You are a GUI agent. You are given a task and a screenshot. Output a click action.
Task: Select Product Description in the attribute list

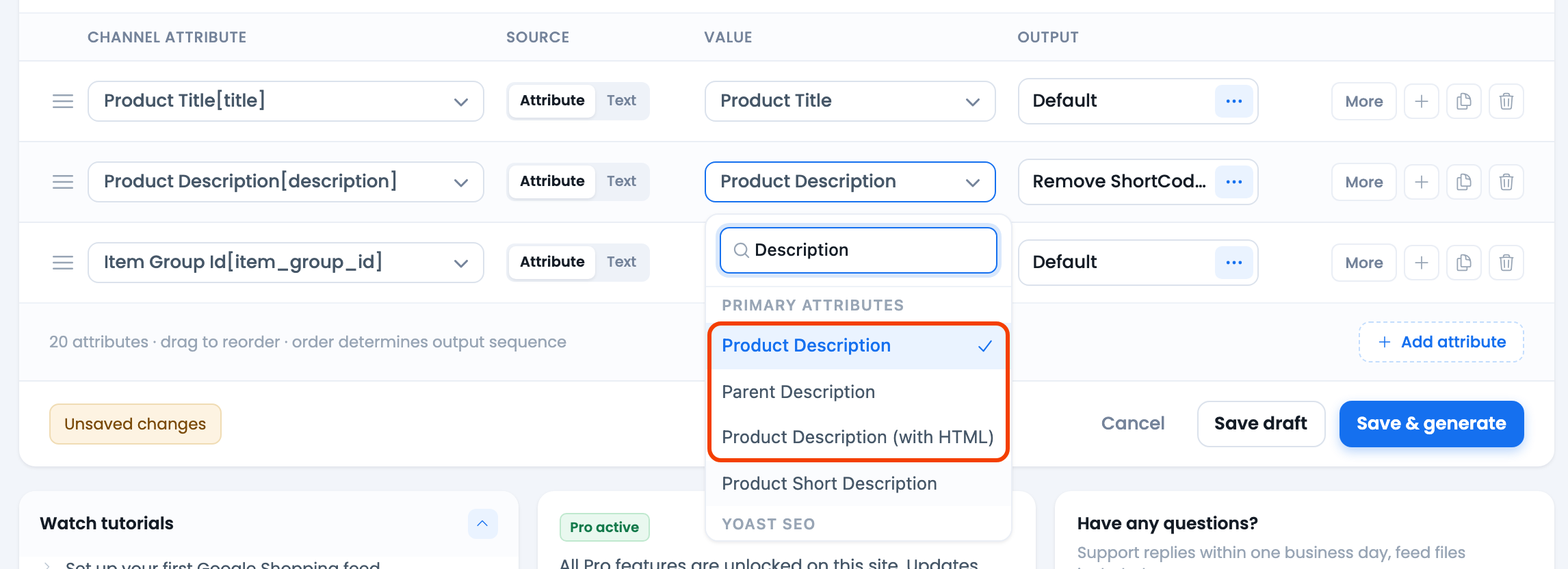click(x=858, y=346)
